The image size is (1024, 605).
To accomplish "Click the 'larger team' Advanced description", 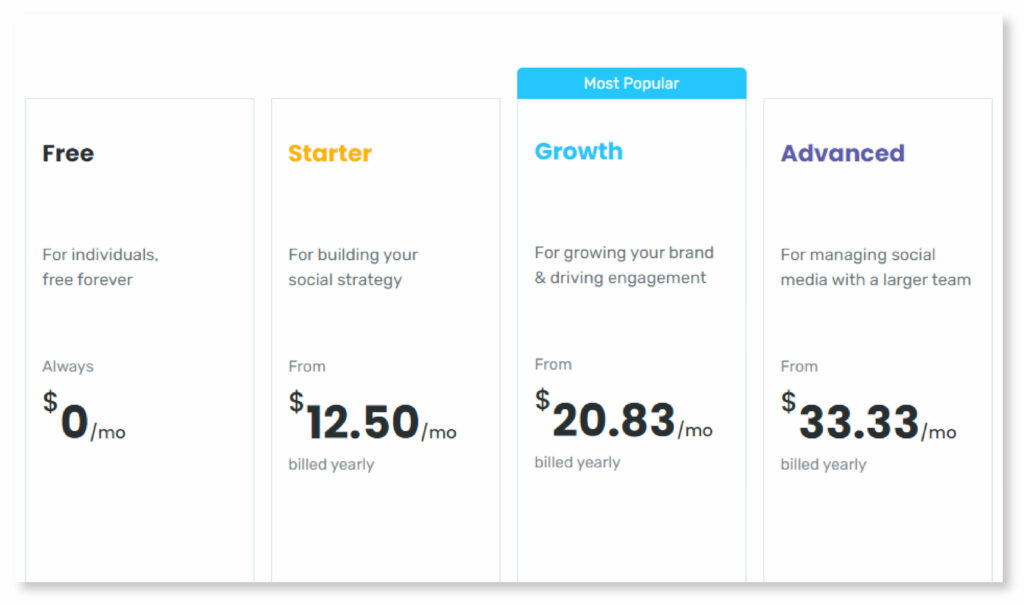I will (875, 267).
